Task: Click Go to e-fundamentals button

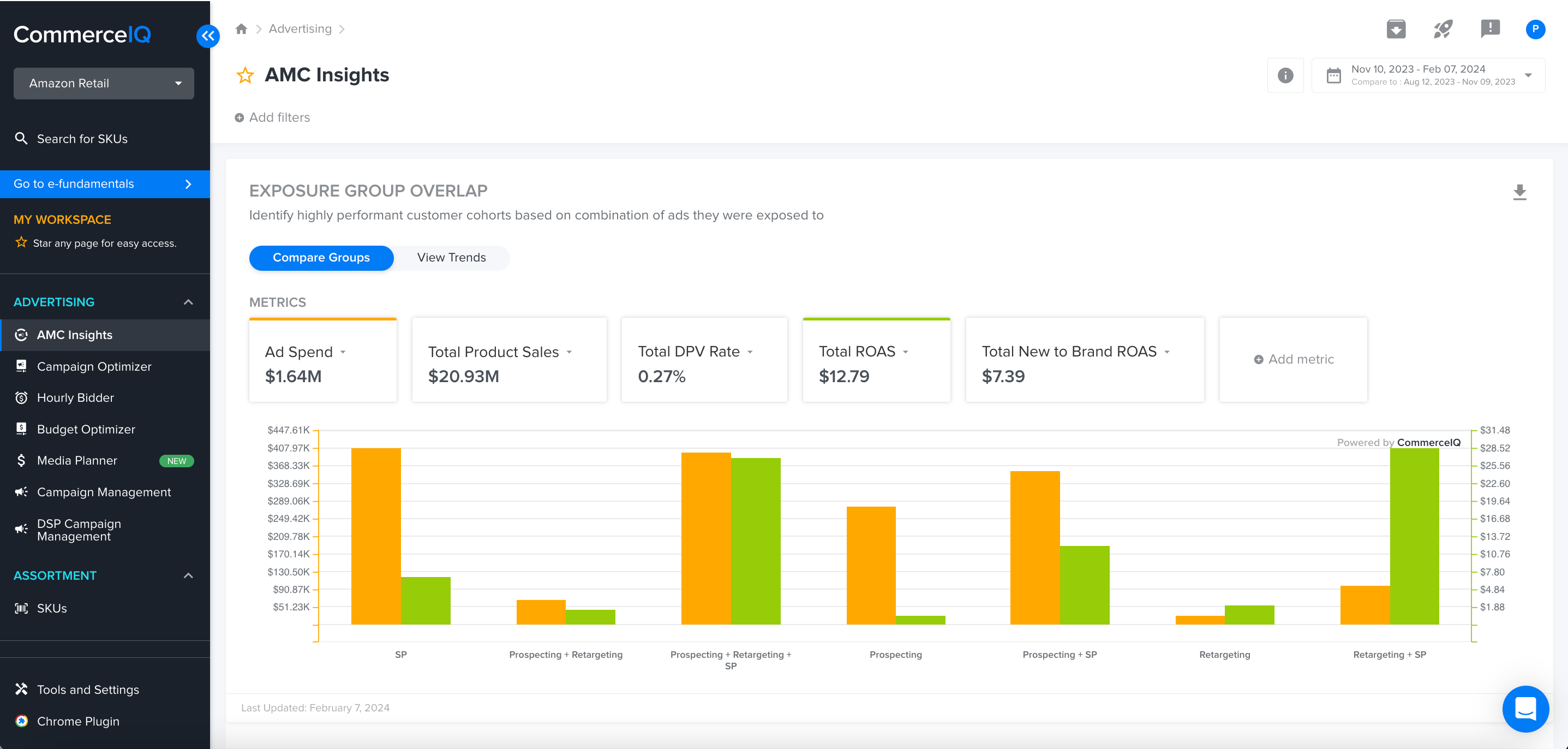Action: pos(104,184)
